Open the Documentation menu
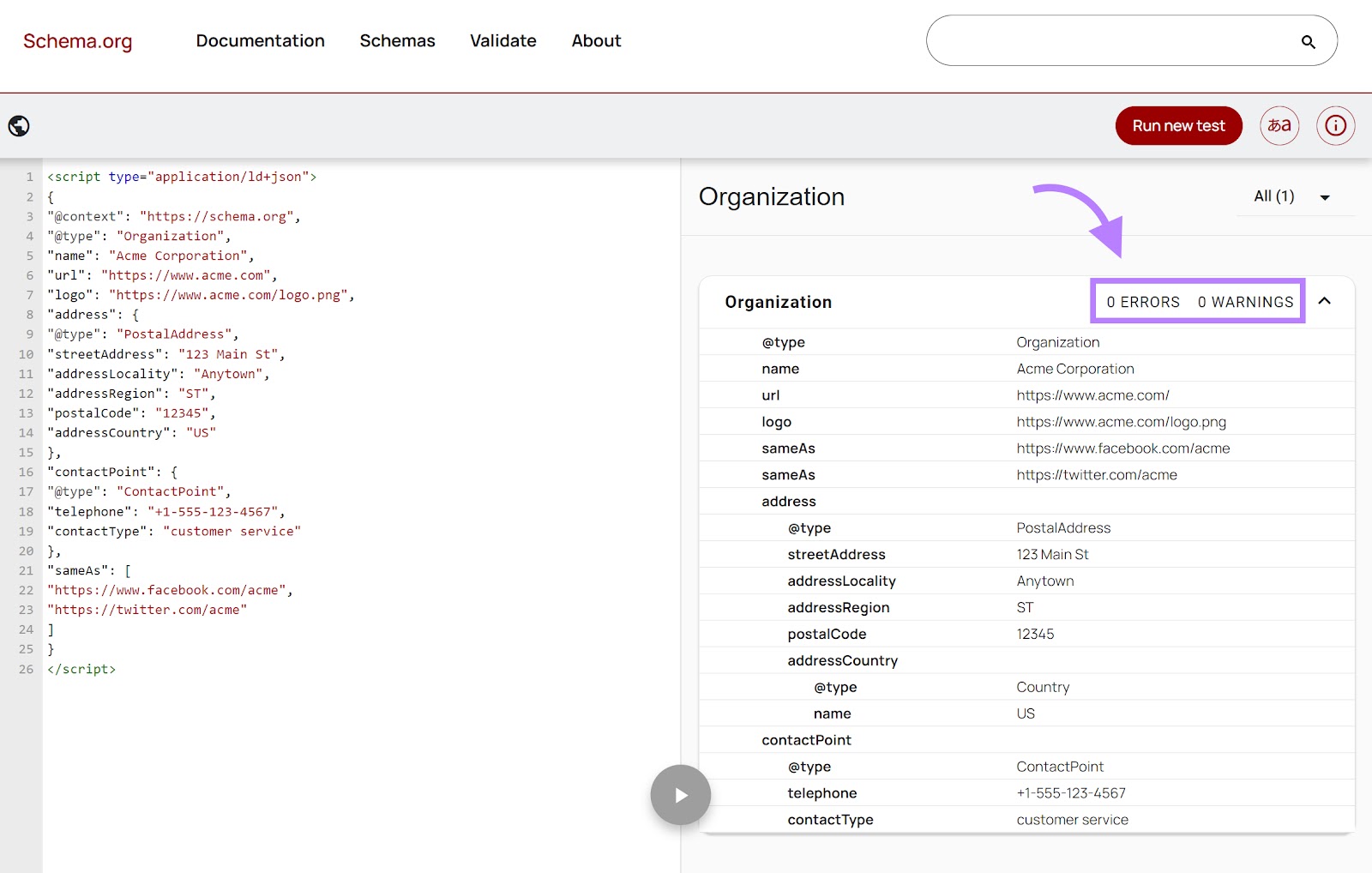 [260, 40]
